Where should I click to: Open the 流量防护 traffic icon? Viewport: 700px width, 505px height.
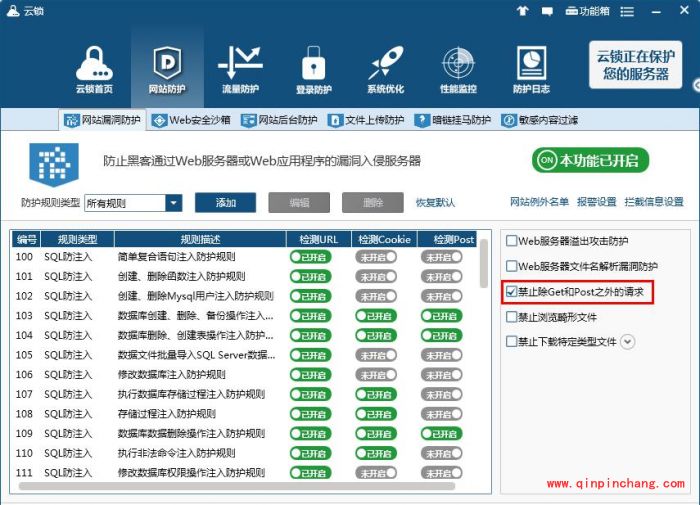point(240,69)
